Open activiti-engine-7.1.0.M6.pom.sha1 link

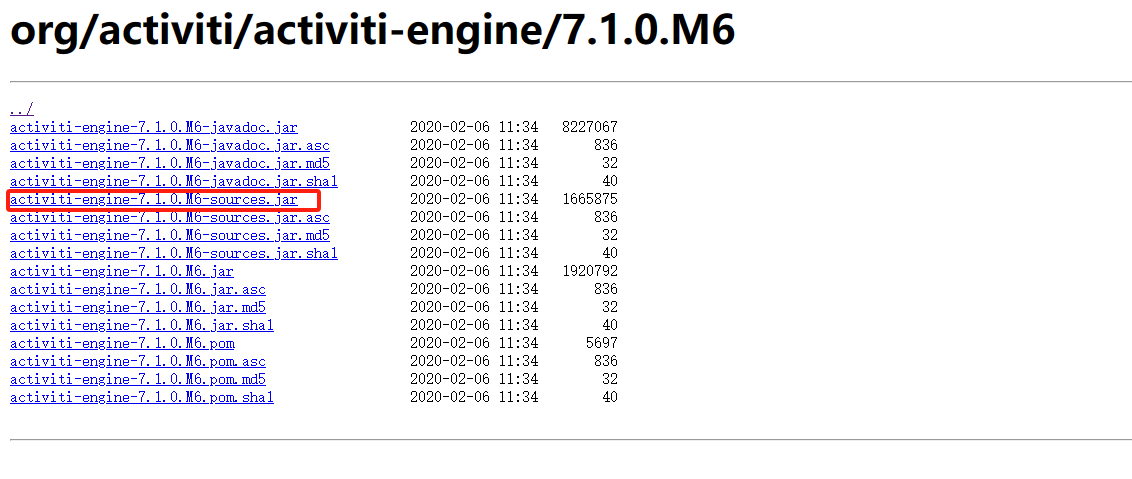pyautogui.click(x=142, y=397)
